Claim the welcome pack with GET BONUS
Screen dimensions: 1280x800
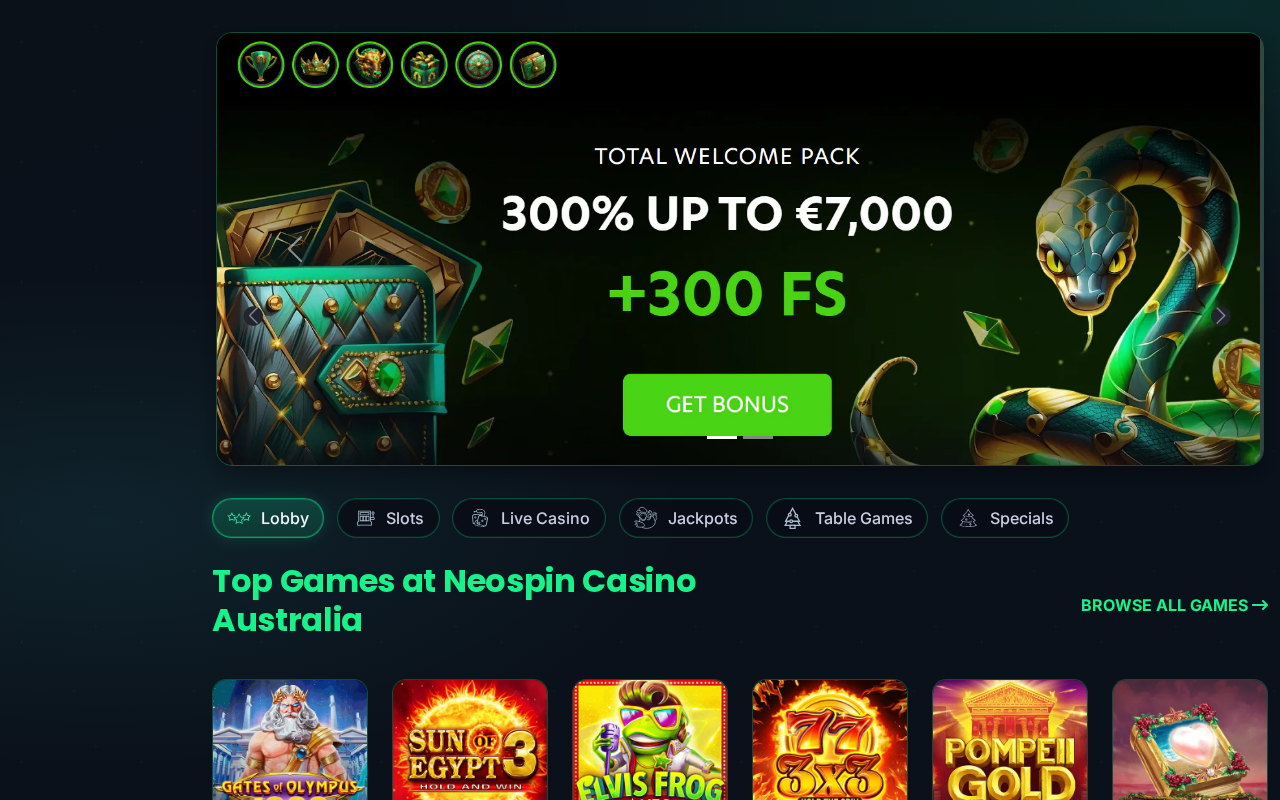727,405
